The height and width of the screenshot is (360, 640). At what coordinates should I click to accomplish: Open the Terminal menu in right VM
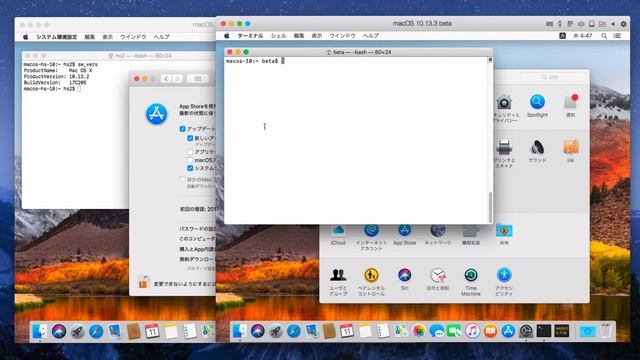(x=250, y=36)
